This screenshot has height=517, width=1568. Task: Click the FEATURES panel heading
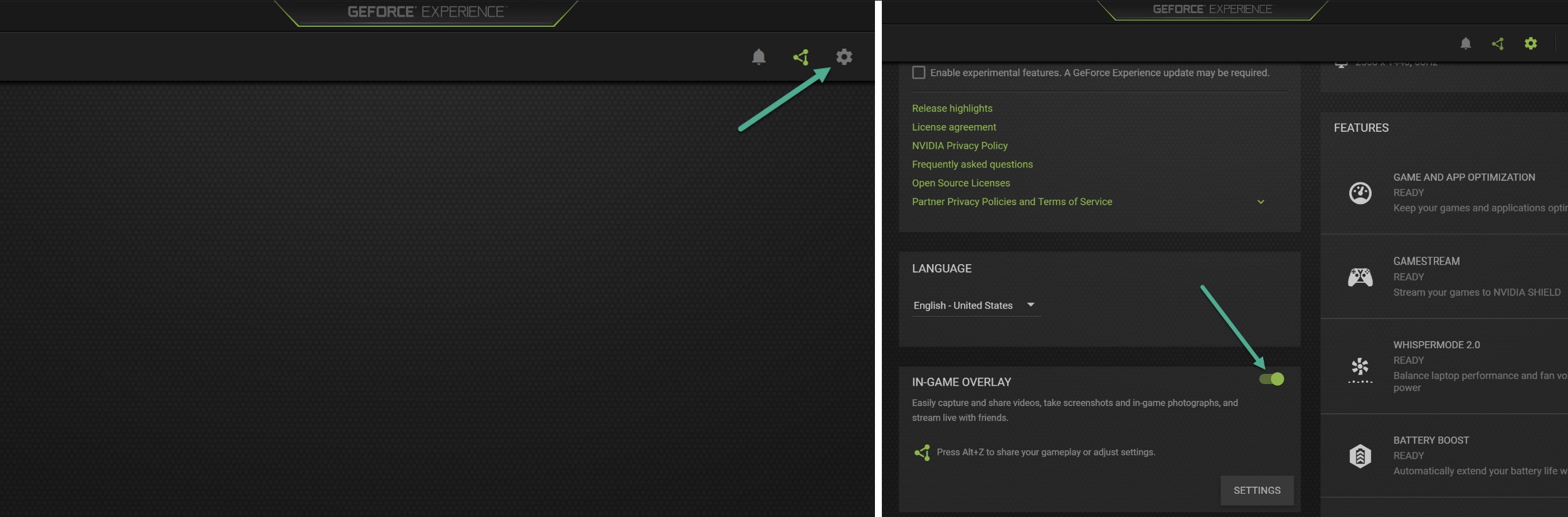click(1361, 128)
